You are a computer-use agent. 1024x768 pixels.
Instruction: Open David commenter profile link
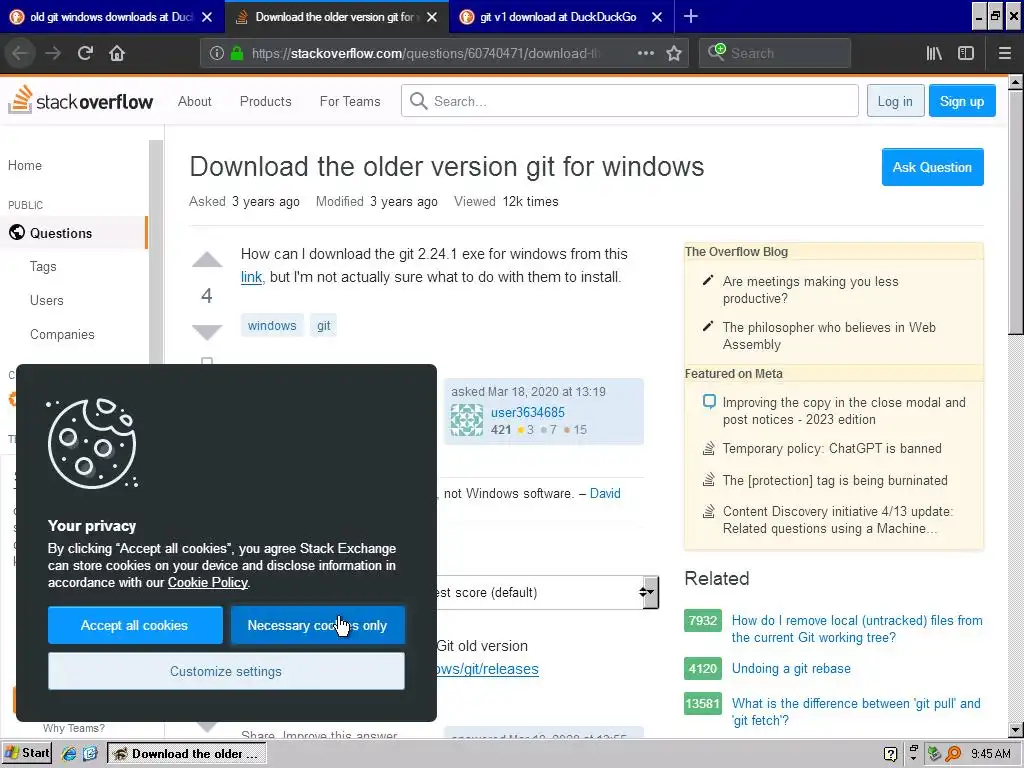(x=605, y=493)
